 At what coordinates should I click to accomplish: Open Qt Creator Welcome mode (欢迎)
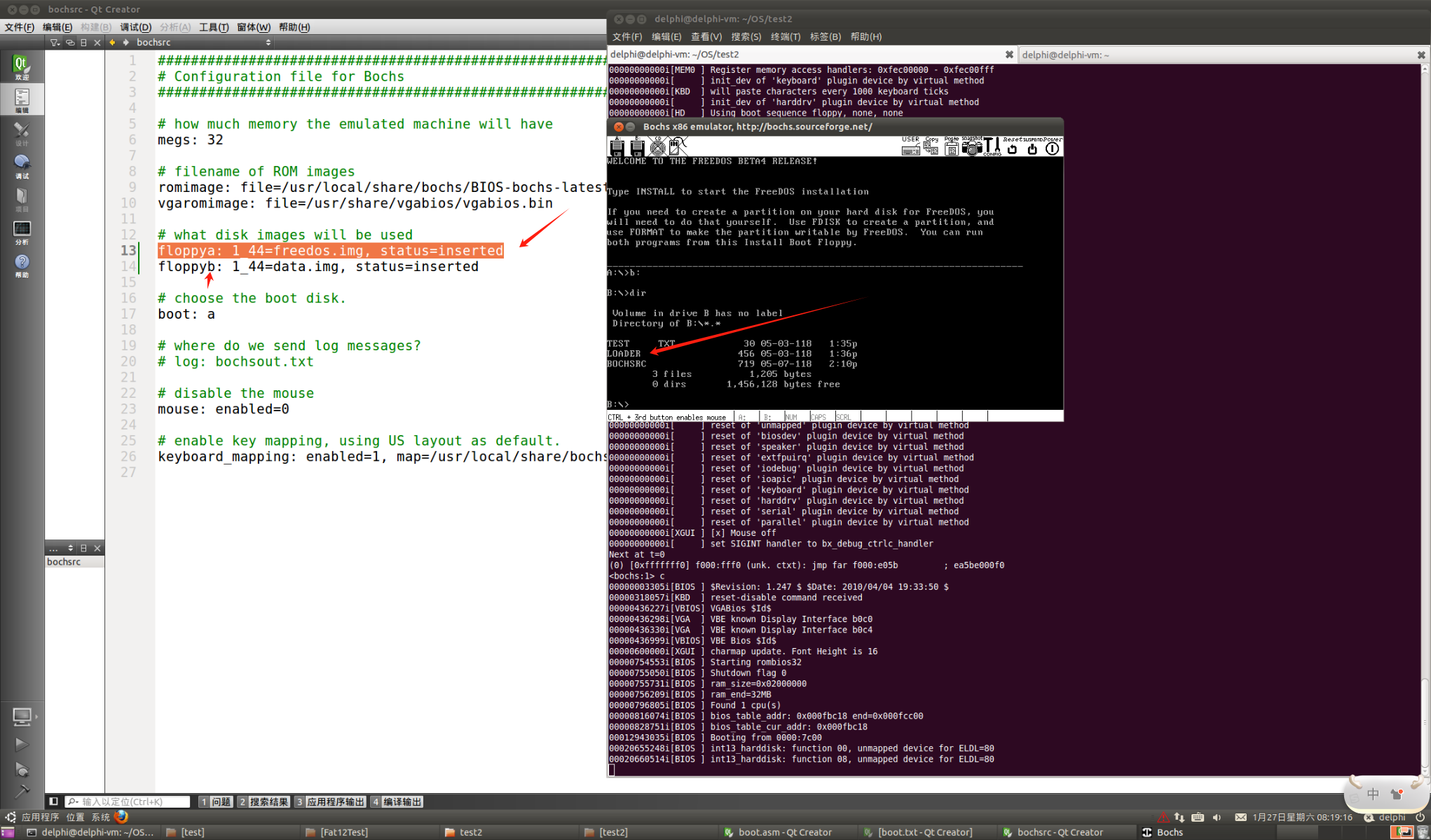(22, 68)
